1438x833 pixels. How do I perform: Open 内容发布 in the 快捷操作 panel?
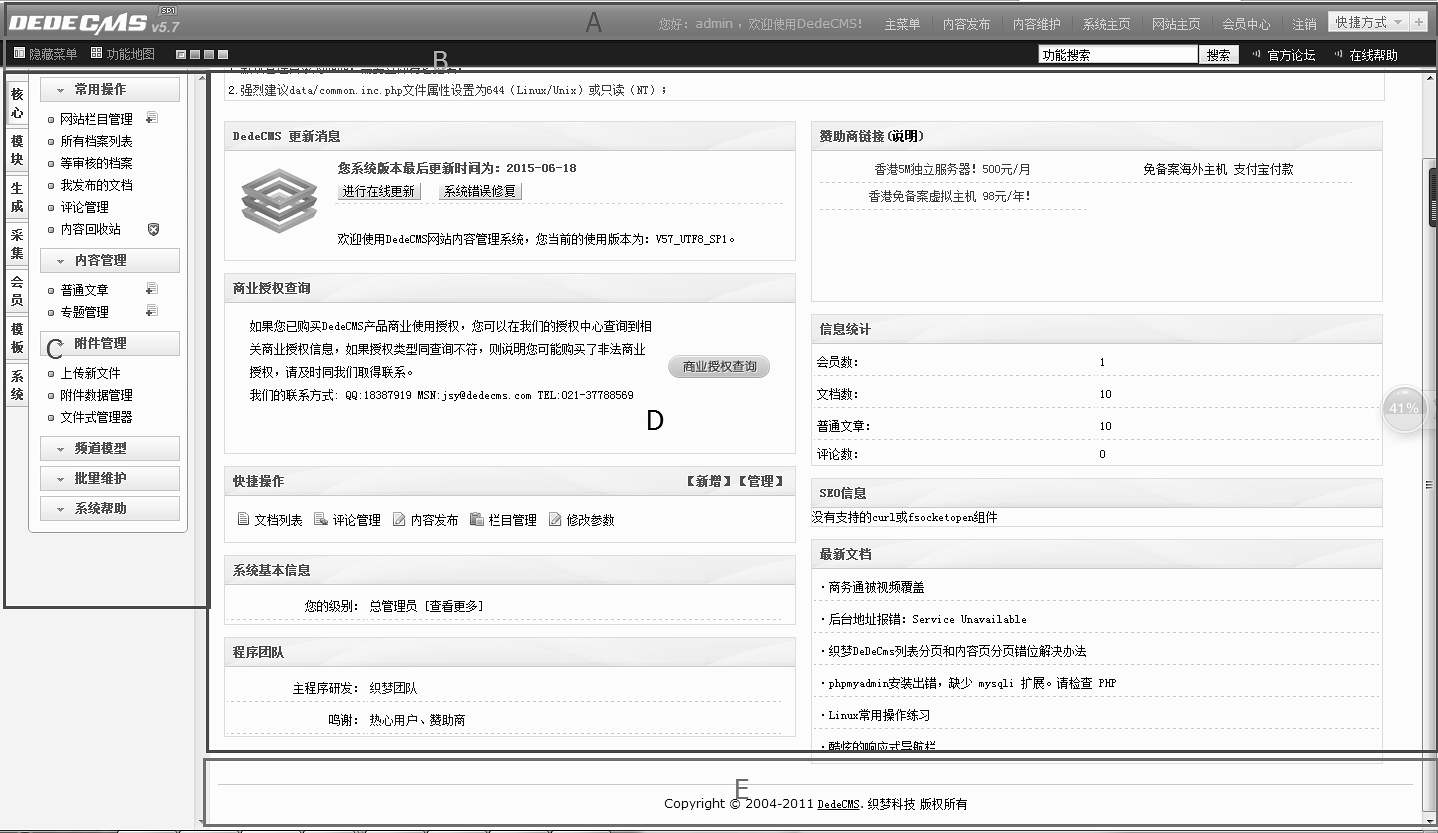click(426, 520)
